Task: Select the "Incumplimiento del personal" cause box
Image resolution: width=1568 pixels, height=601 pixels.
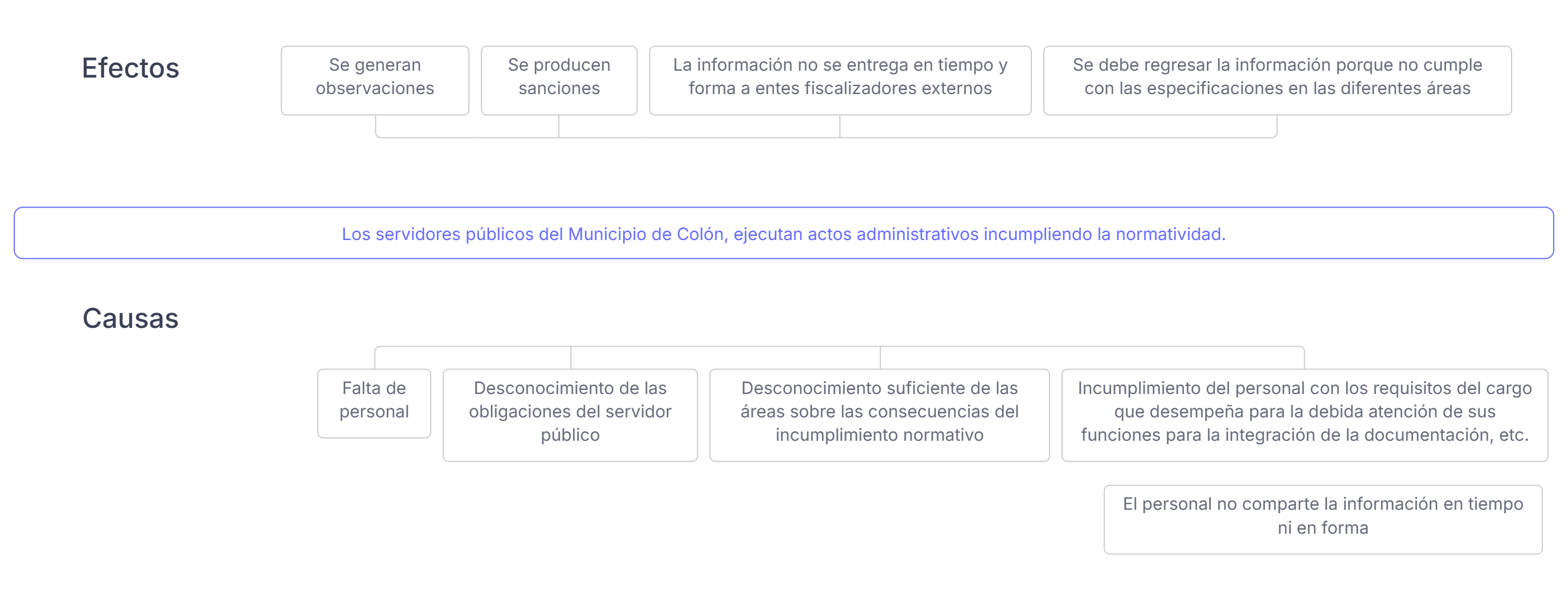Action: coord(1304,415)
